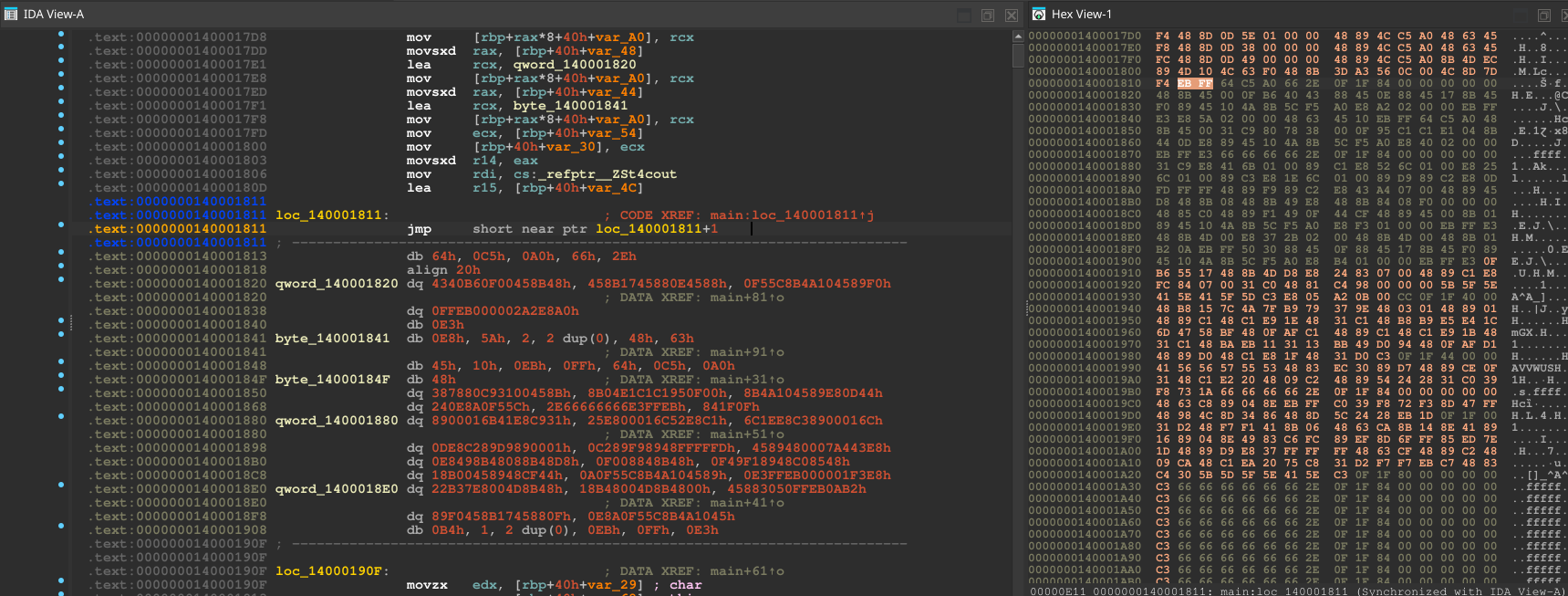
Task: Click the cs:_refptr__ZSt4cout operand
Action: [x=595, y=174]
